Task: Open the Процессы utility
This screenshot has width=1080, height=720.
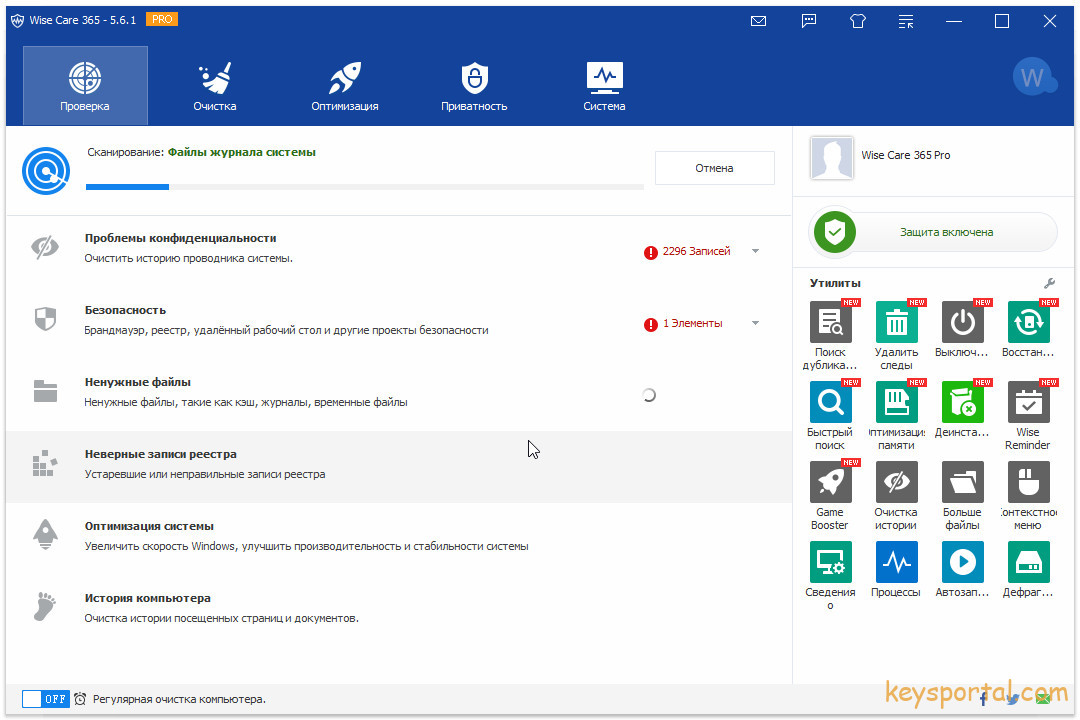Action: pyautogui.click(x=896, y=562)
